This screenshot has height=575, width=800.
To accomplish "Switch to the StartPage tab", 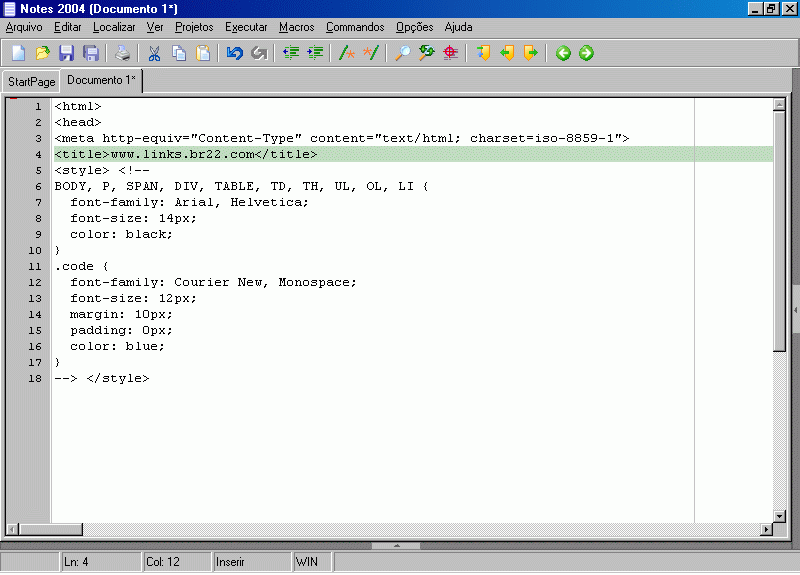I will [x=31, y=82].
